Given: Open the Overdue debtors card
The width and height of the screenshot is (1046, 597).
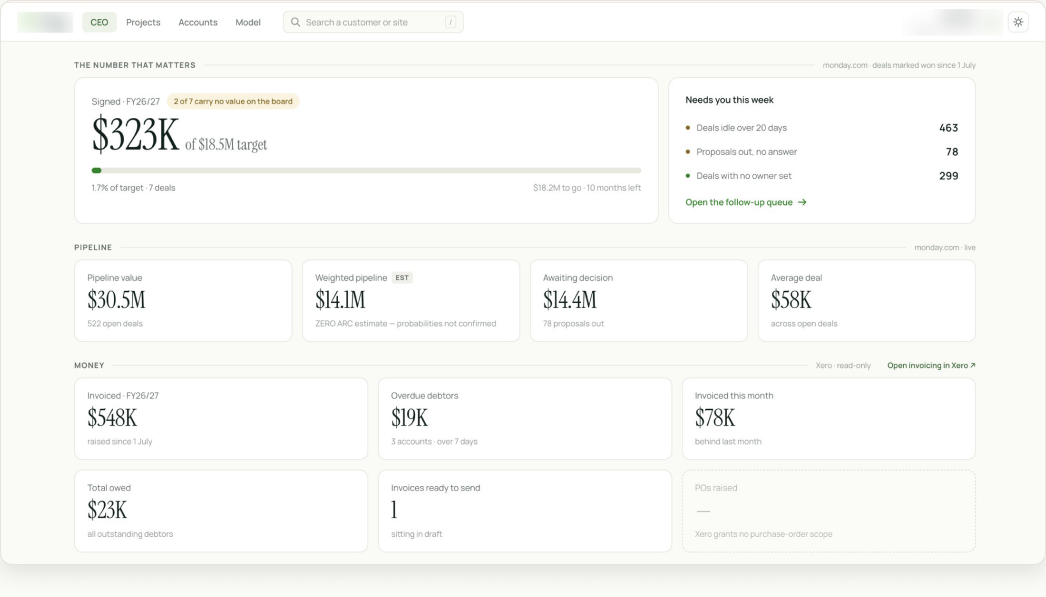Looking at the screenshot, I should [525, 419].
